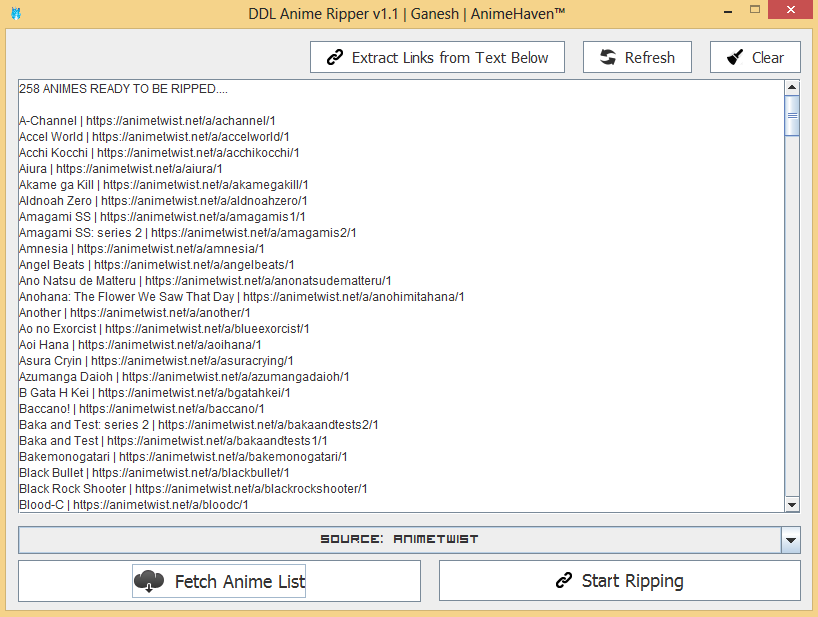Select the Azumanga Daioh line
Image resolution: width=818 pixels, height=617 pixels.
[184, 377]
